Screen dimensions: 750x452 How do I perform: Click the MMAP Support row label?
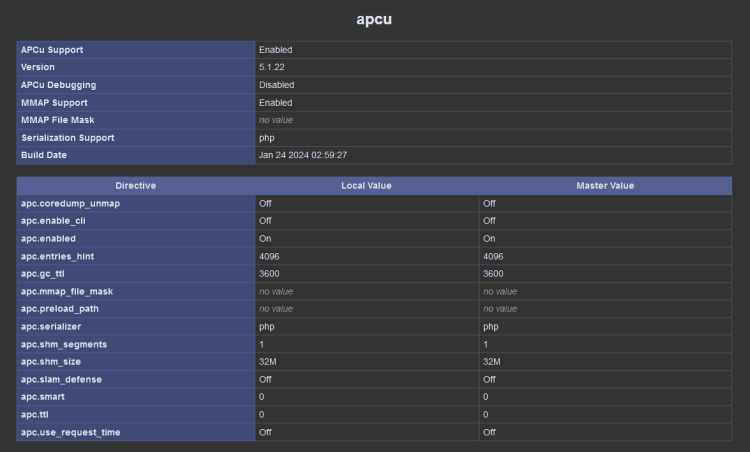54,103
